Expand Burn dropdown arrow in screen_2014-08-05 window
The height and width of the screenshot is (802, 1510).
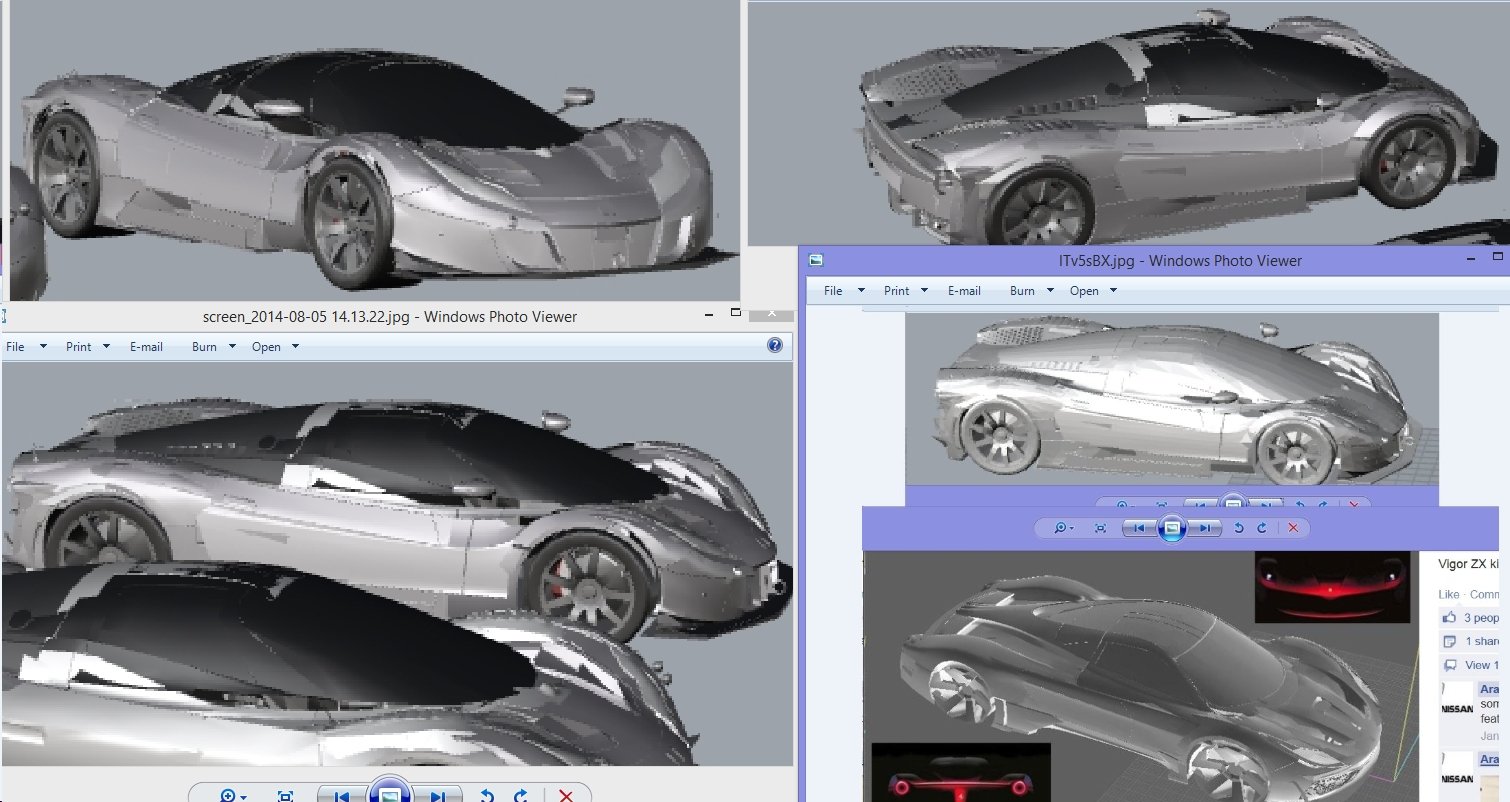coord(232,347)
